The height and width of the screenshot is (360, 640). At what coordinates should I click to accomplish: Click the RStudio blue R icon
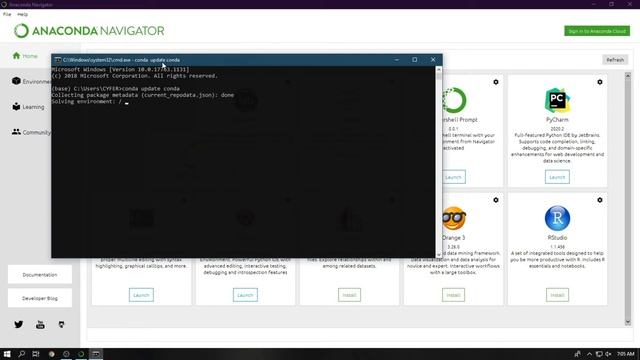pyautogui.click(x=557, y=218)
